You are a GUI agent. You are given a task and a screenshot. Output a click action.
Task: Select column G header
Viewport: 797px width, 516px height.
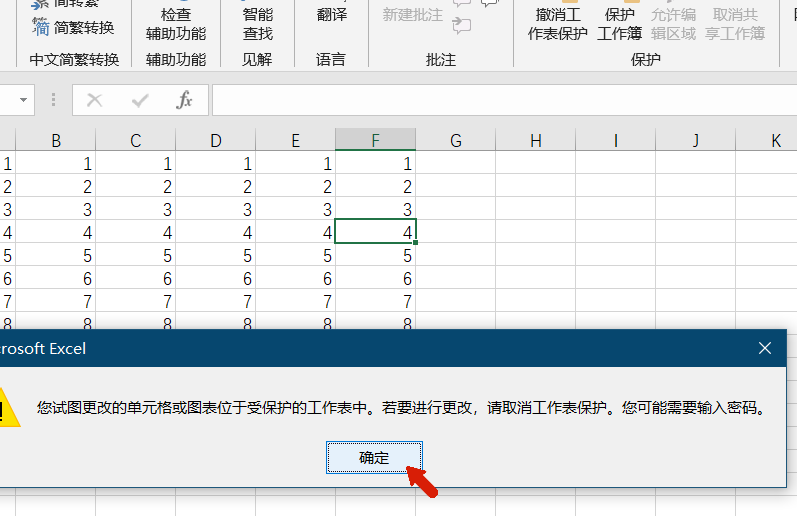tap(455, 140)
